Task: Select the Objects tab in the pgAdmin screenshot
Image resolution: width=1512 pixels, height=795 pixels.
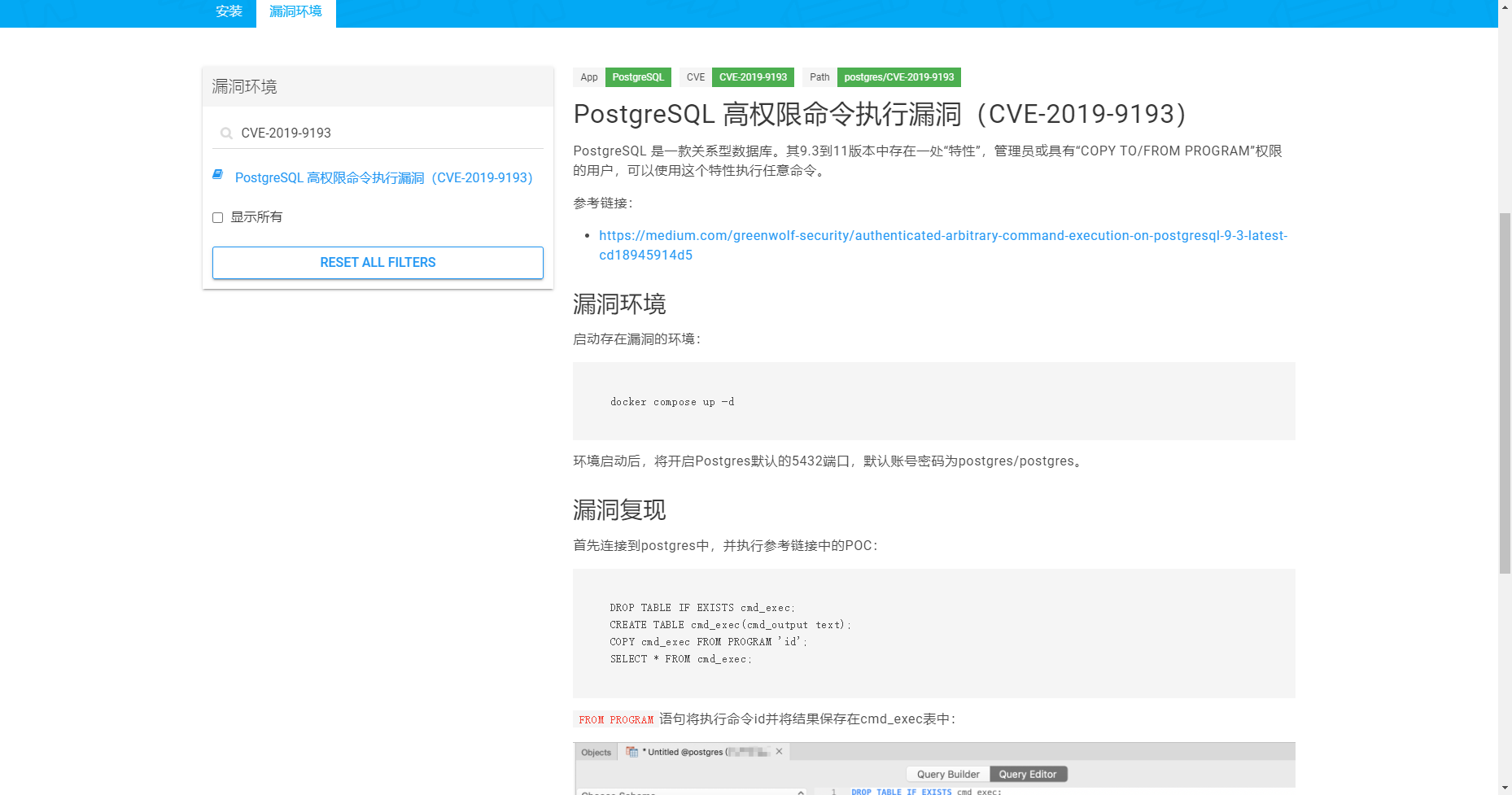Action: (x=596, y=752)
